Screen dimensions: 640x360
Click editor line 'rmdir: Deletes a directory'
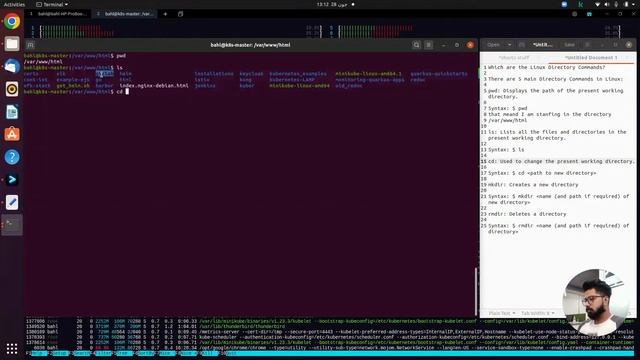tap(527, 214)
